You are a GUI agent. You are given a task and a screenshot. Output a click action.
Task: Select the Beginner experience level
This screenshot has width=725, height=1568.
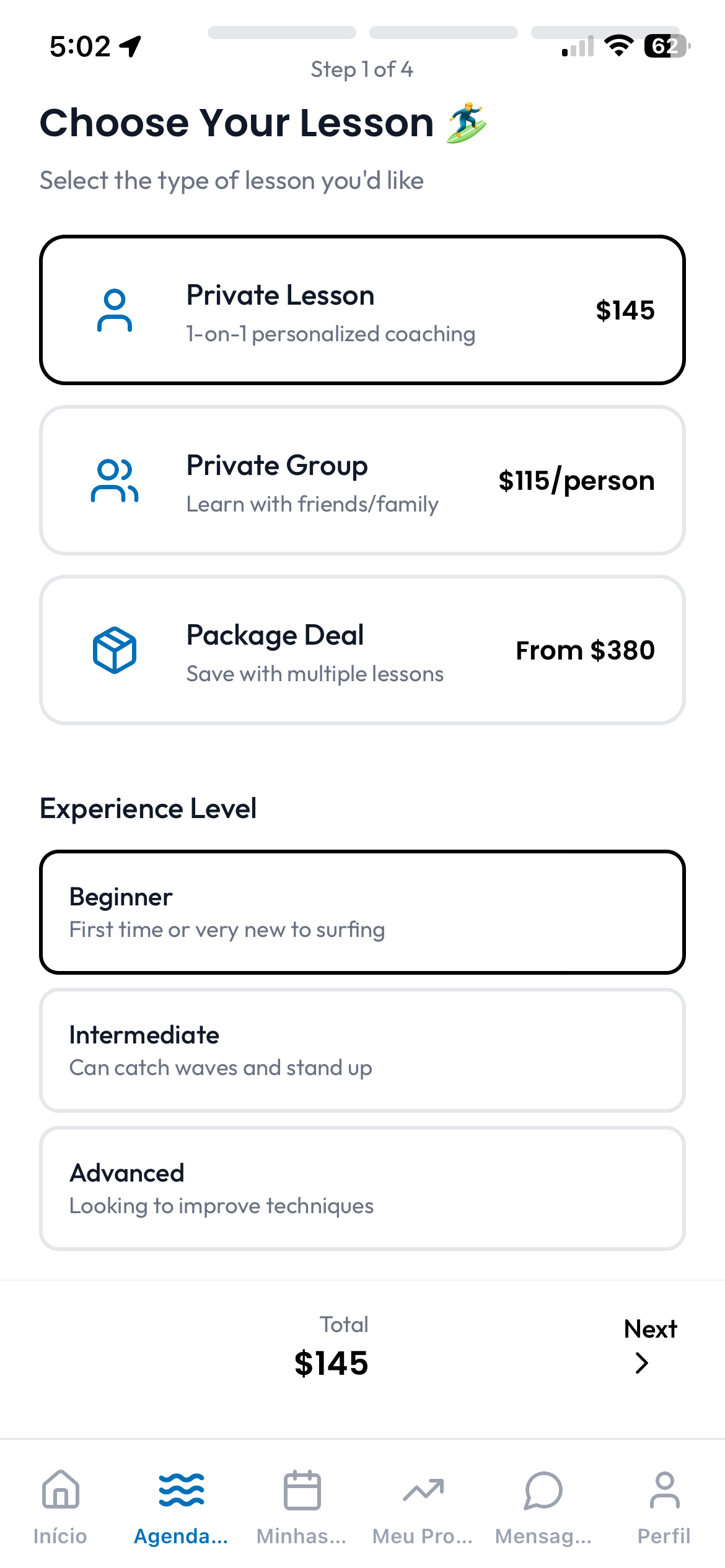click(x=362, y=912)
